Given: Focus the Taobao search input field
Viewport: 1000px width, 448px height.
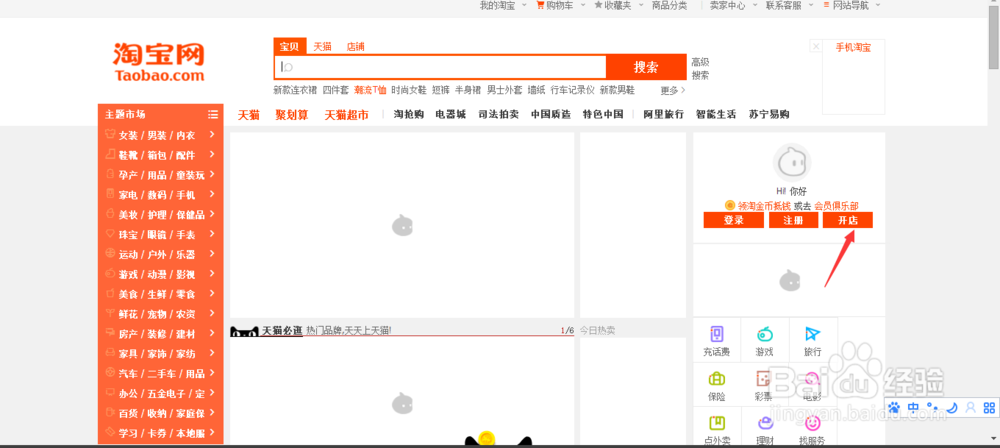Looking at the screenshot, I should click(x=441, y=67).
